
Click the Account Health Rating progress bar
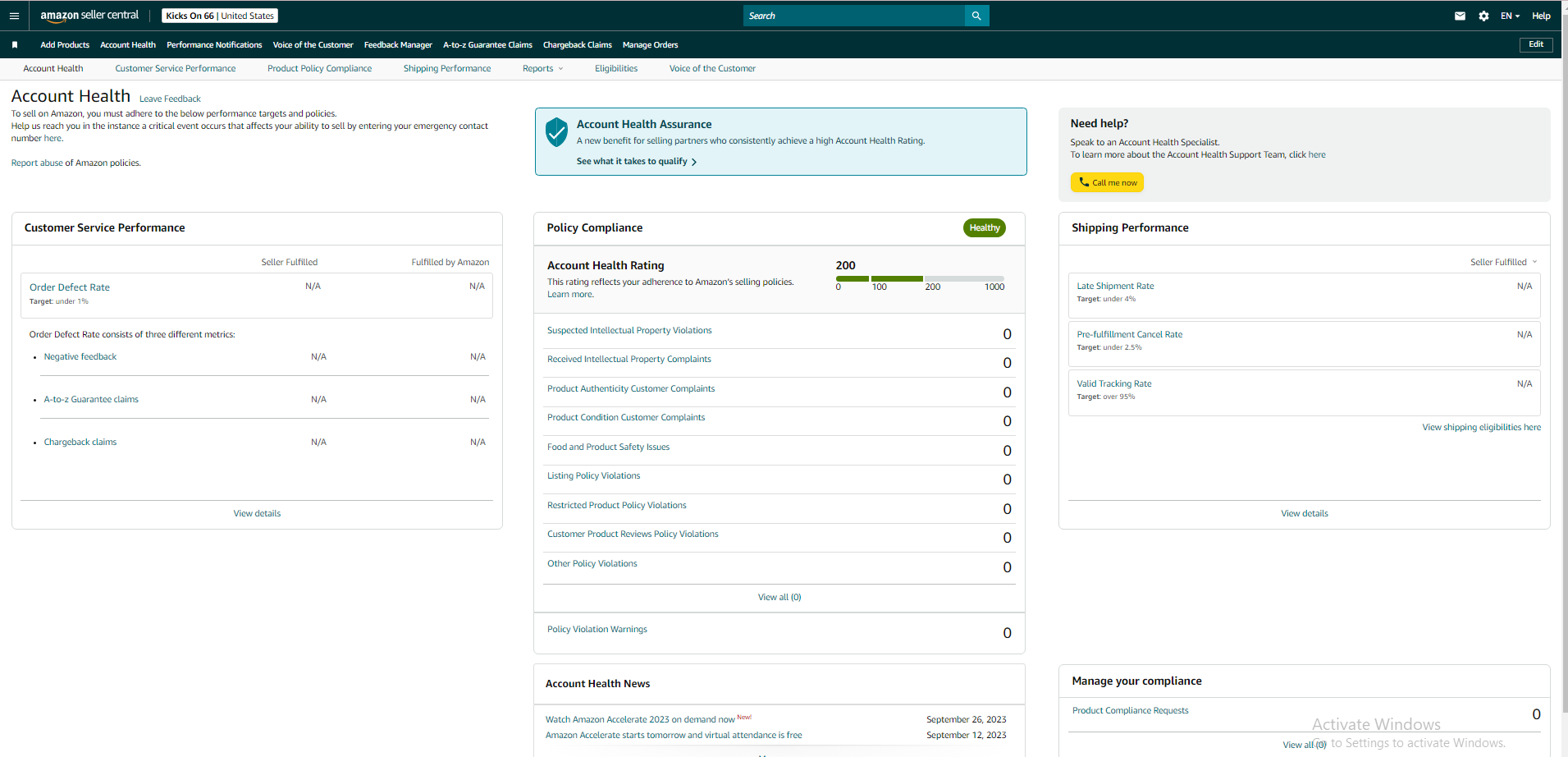pos(920,279)
